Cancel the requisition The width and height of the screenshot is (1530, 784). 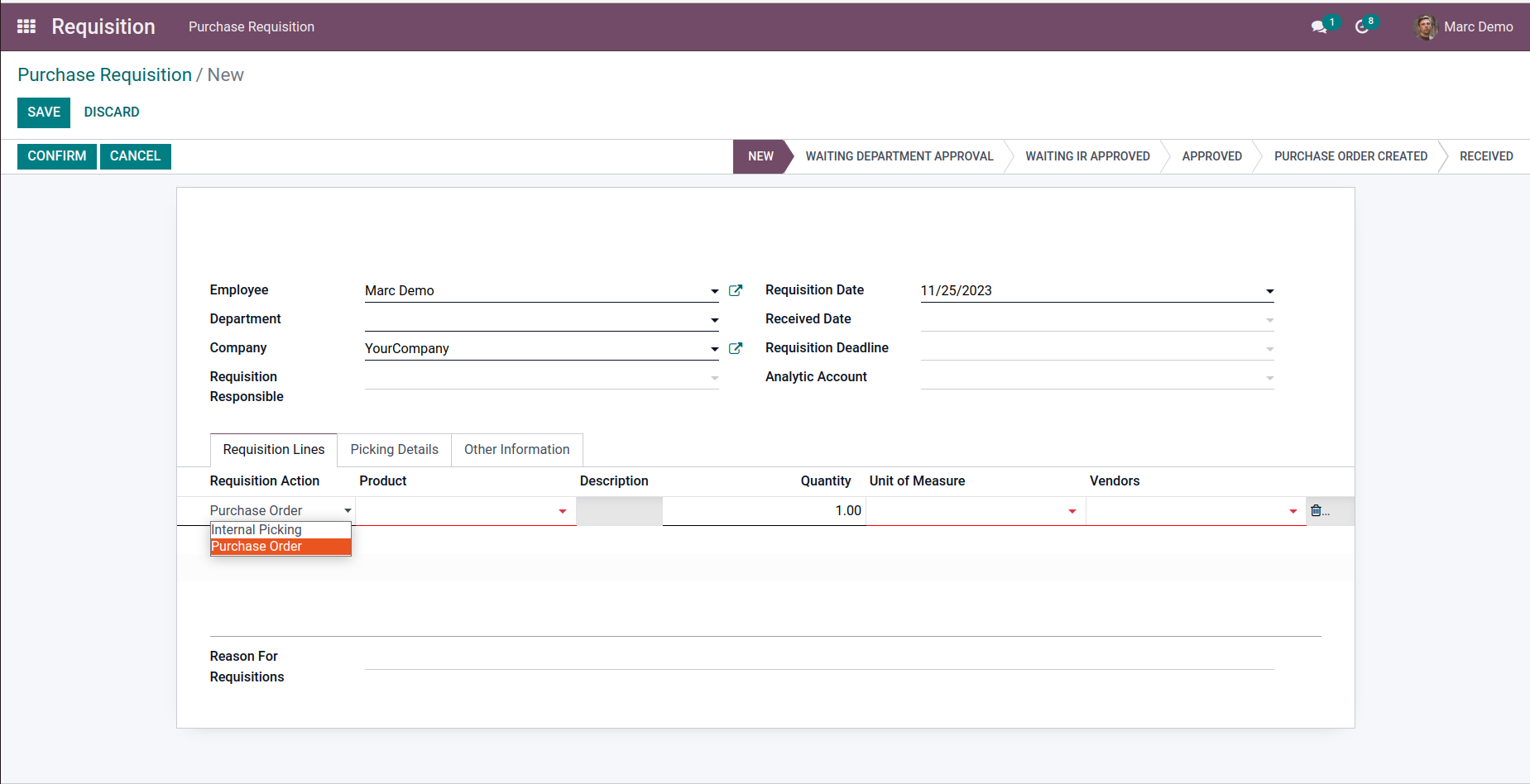(136, 156)
